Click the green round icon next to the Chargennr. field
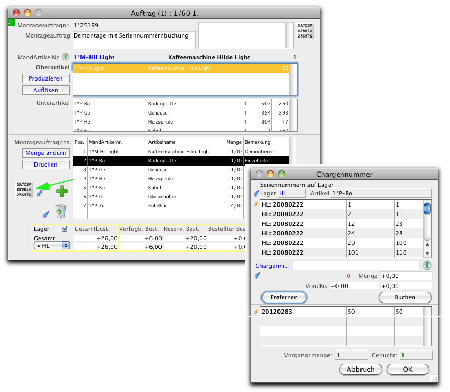Image resolution: width=450 pixels, height=392 pixels. [427, 265]
